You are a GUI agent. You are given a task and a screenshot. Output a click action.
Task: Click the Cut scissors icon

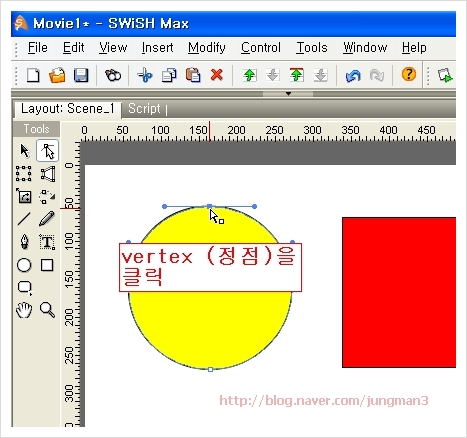coord(145,75)
